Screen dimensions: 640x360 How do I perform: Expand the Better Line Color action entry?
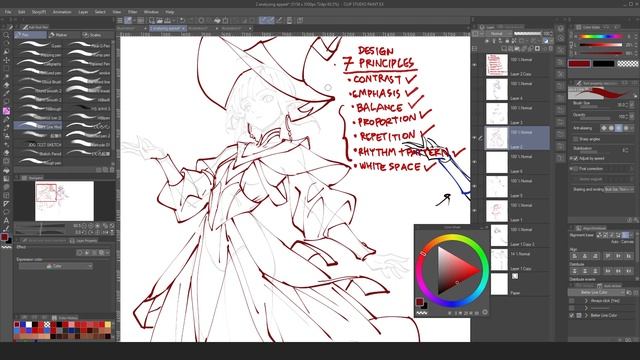[586, 316]
